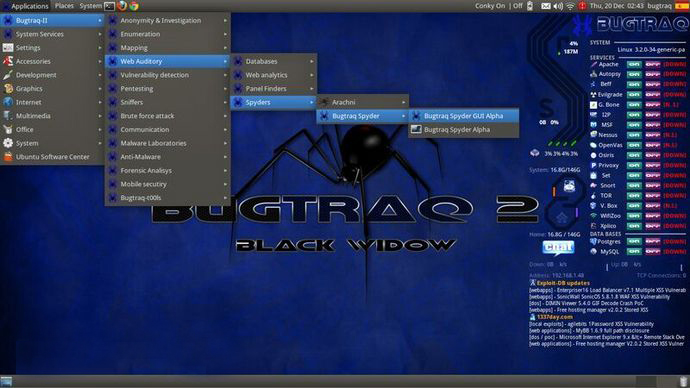690x388 pixels.
Task: Click the Spanish flag keyboard layout indicator
Action: pos(681,6)
